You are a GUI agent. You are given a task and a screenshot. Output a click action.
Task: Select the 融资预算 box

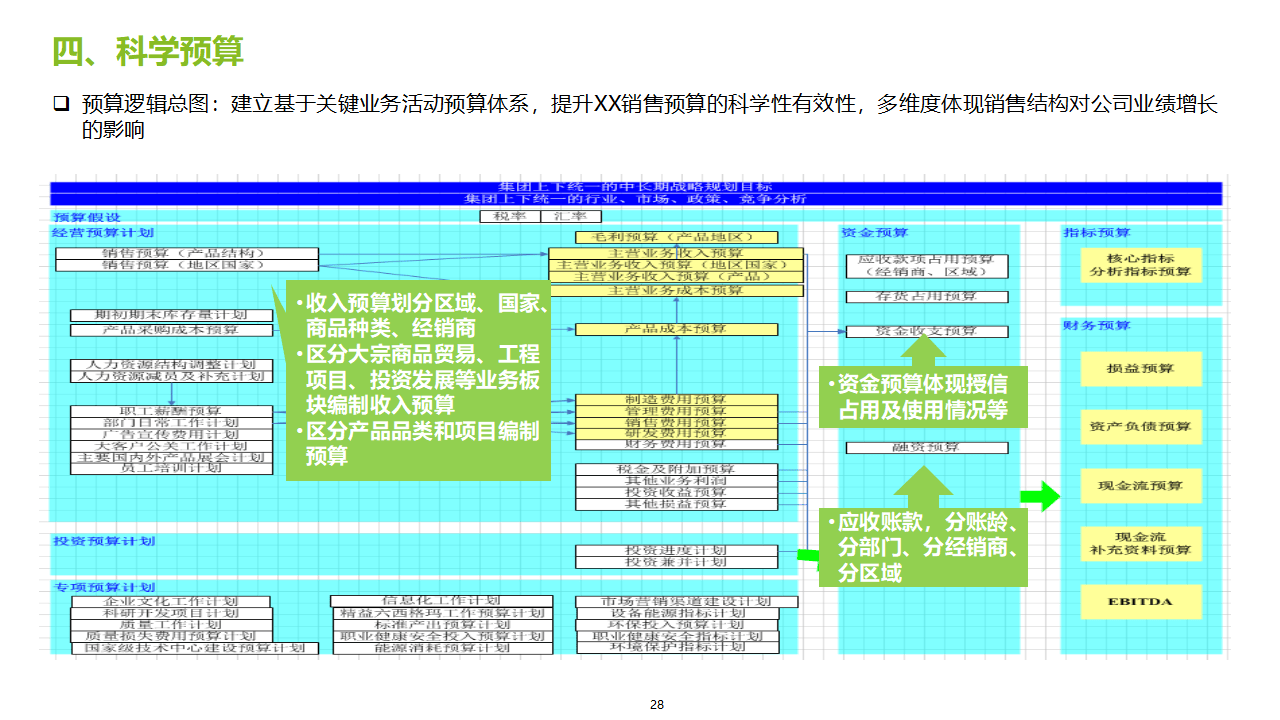pos(927,448)
